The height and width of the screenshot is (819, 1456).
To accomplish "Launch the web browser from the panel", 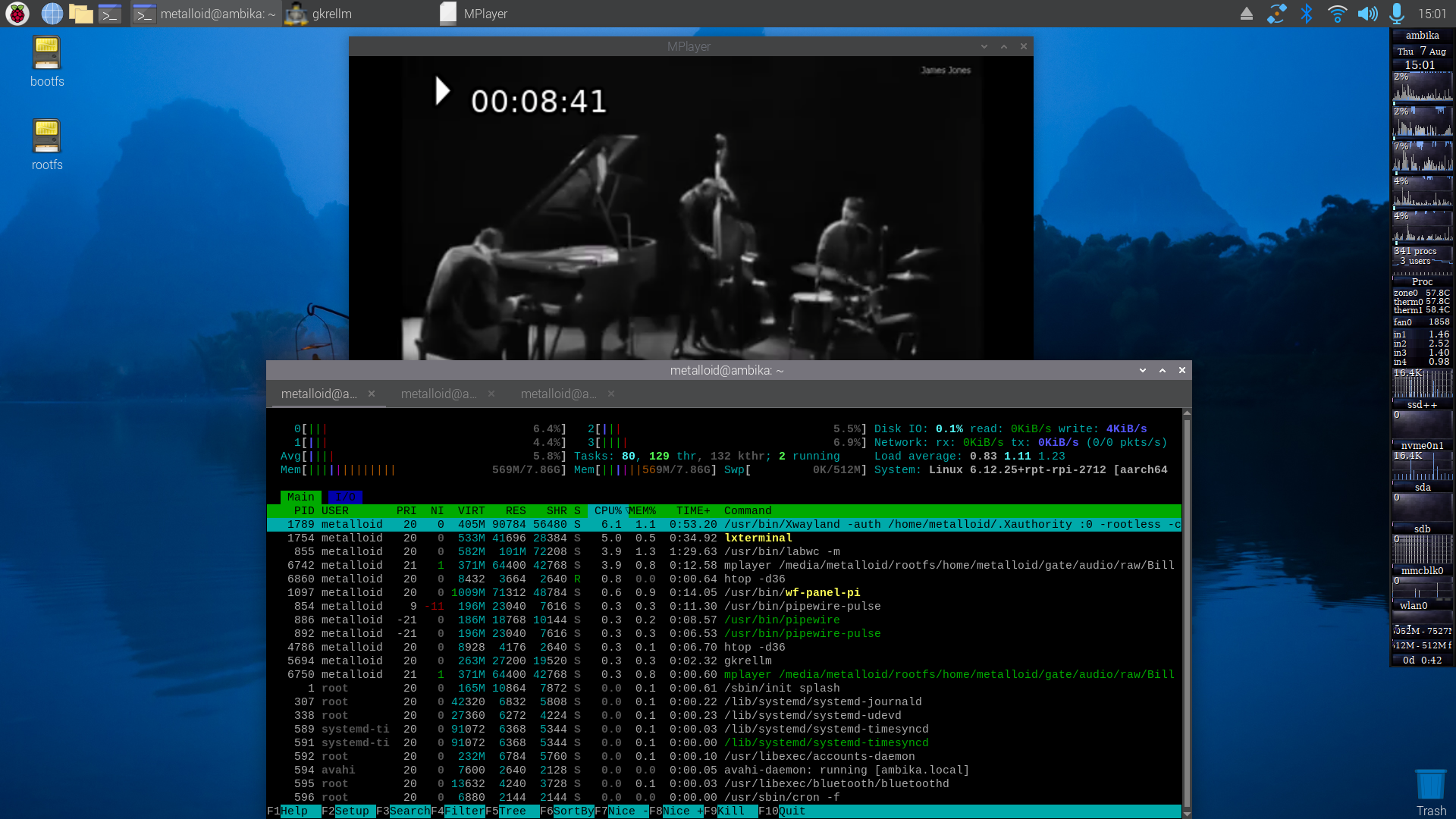I will [52, 13].
